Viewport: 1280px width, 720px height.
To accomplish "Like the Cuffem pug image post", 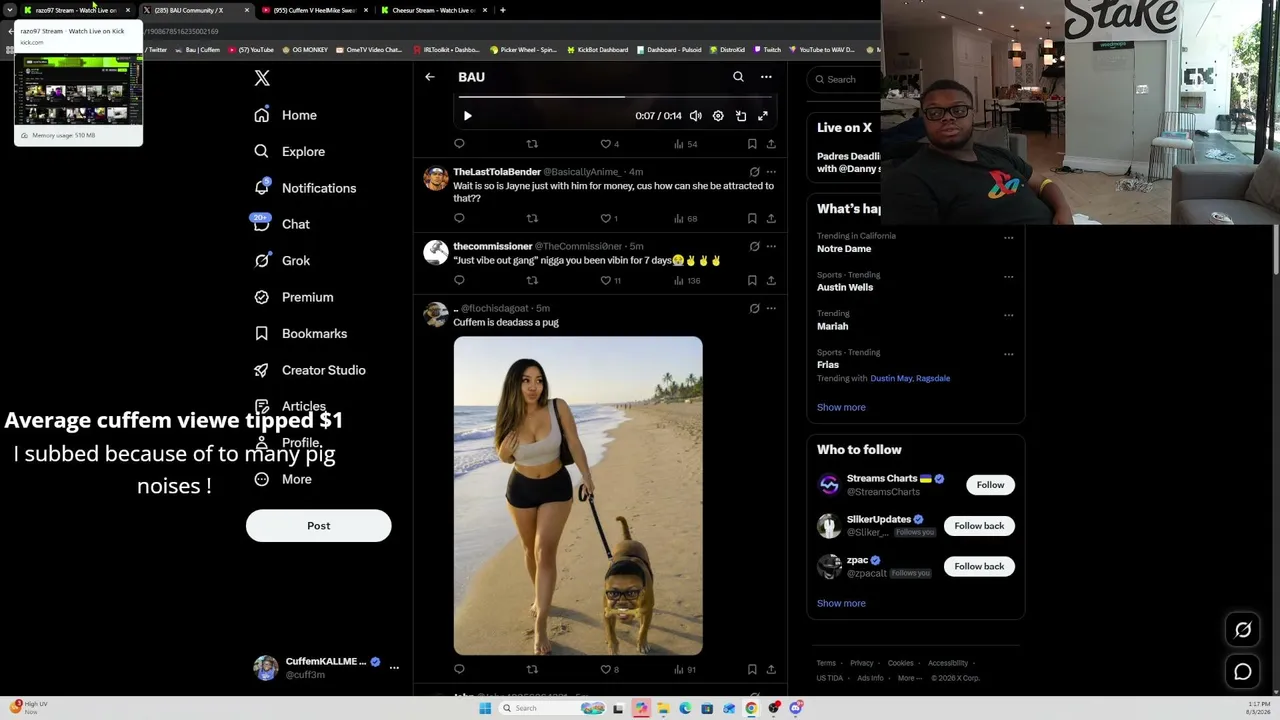I will pyautogui.click(x=609, y=669).
